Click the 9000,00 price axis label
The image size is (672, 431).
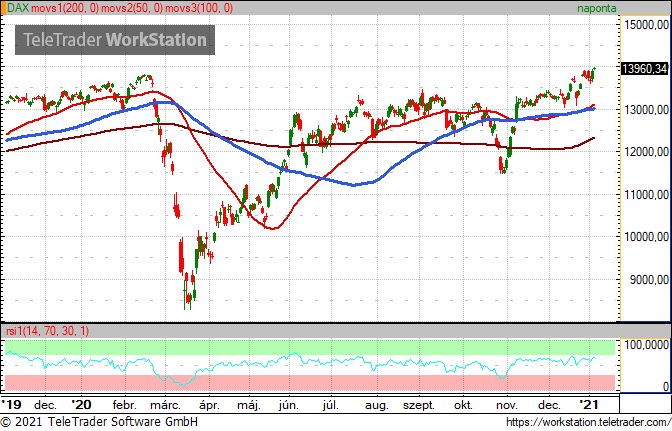click(649, 280)
